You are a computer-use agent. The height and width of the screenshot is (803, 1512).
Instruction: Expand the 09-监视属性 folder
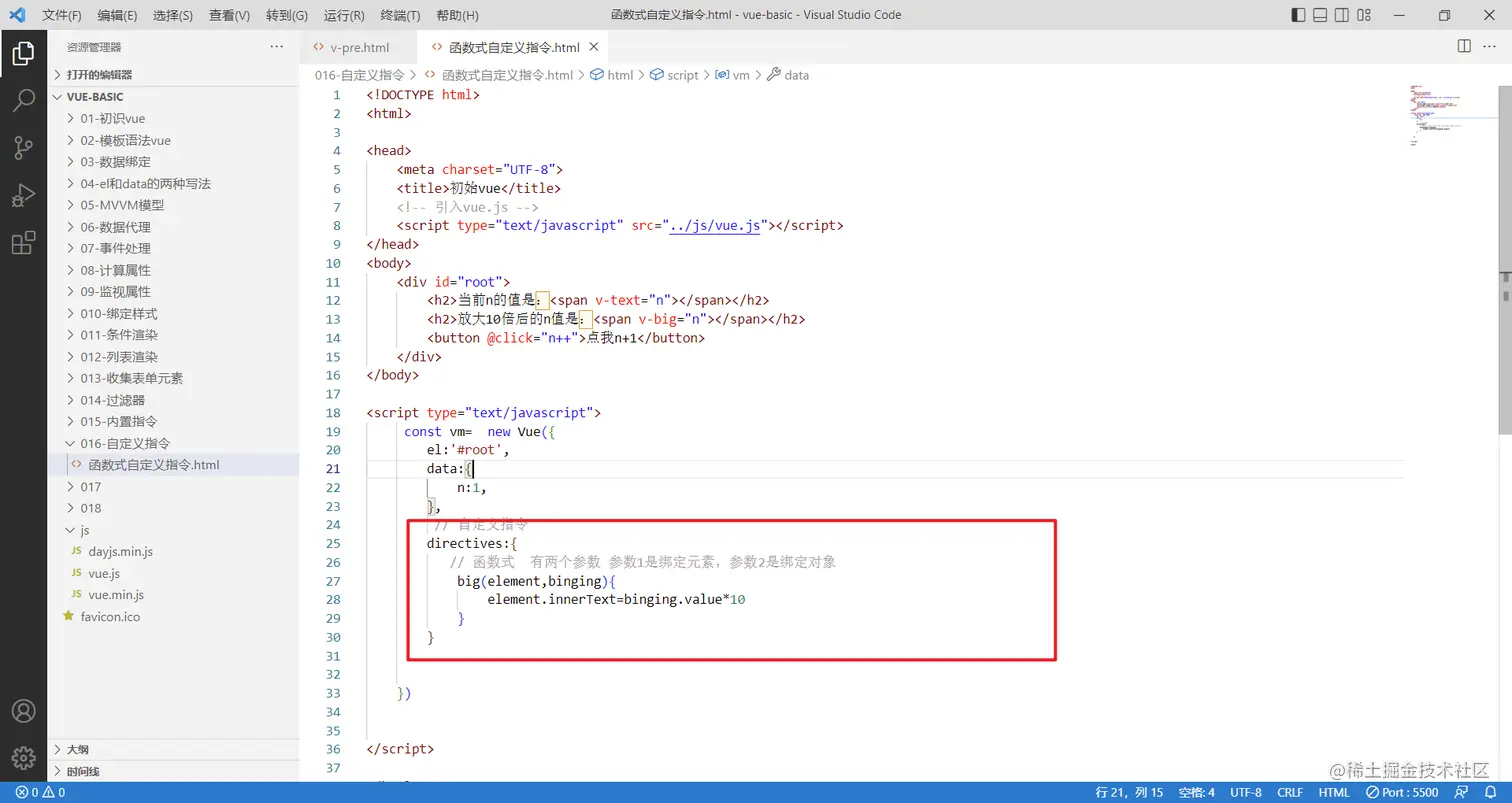pyautogui.click(x=173, y=292)
